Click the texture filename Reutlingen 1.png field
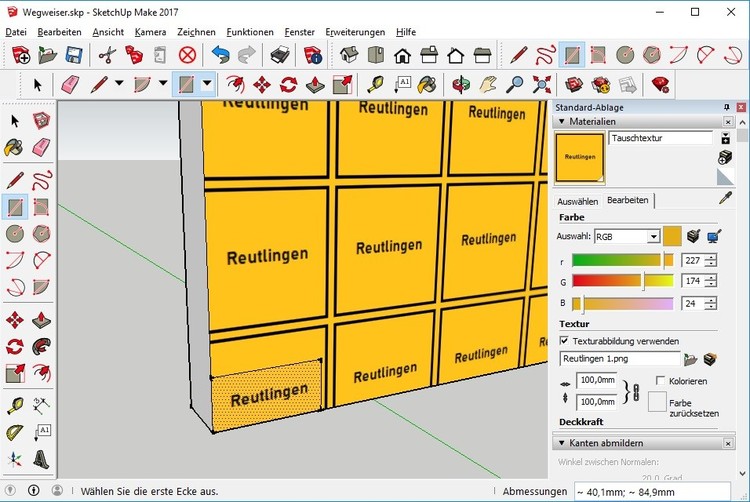This screenshot has height=502, width=750. (619, 359)
